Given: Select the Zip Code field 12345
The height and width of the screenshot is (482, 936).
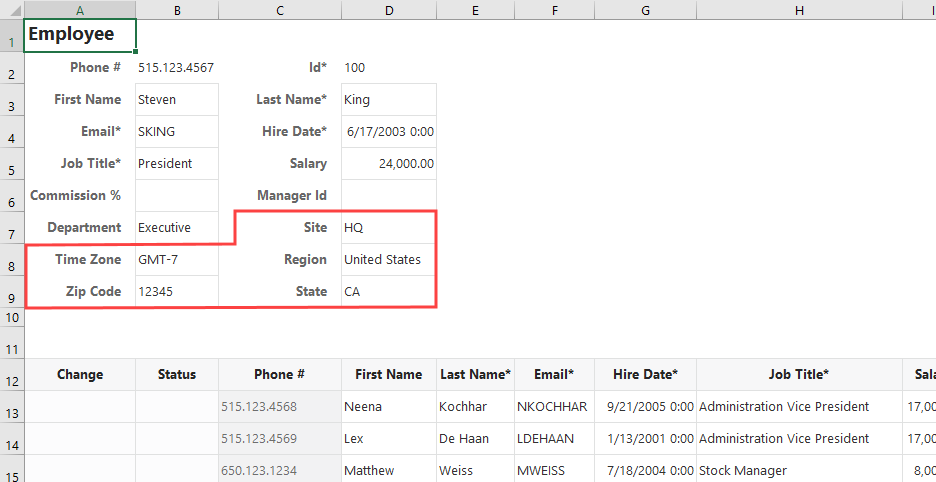Looking at the screenshot, I should pyautogui.click(x=176, y=292).
